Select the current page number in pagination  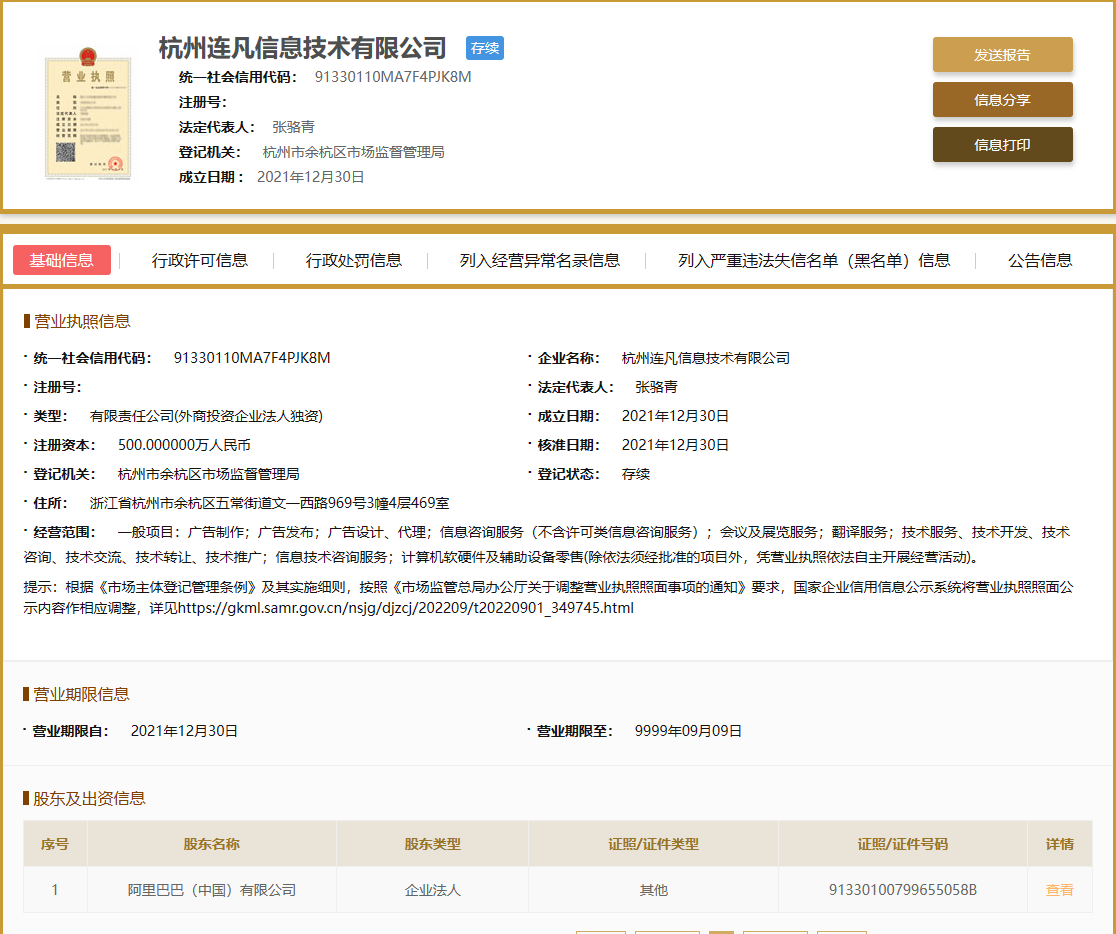[722, 931]
